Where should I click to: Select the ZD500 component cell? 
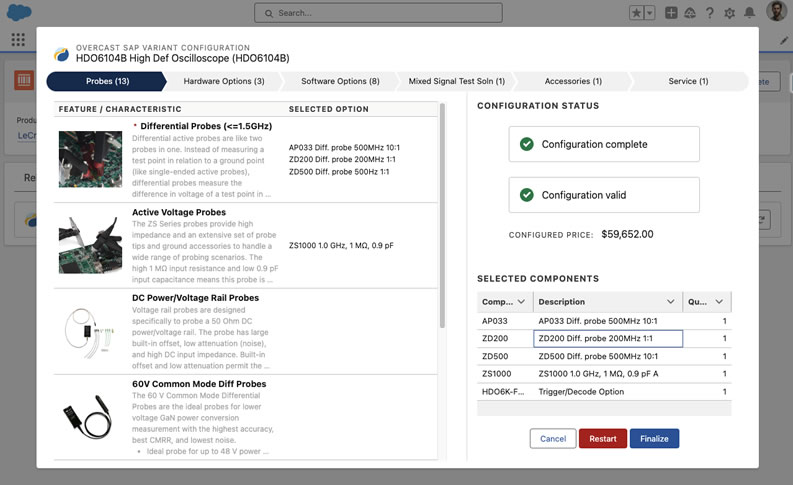505,356
